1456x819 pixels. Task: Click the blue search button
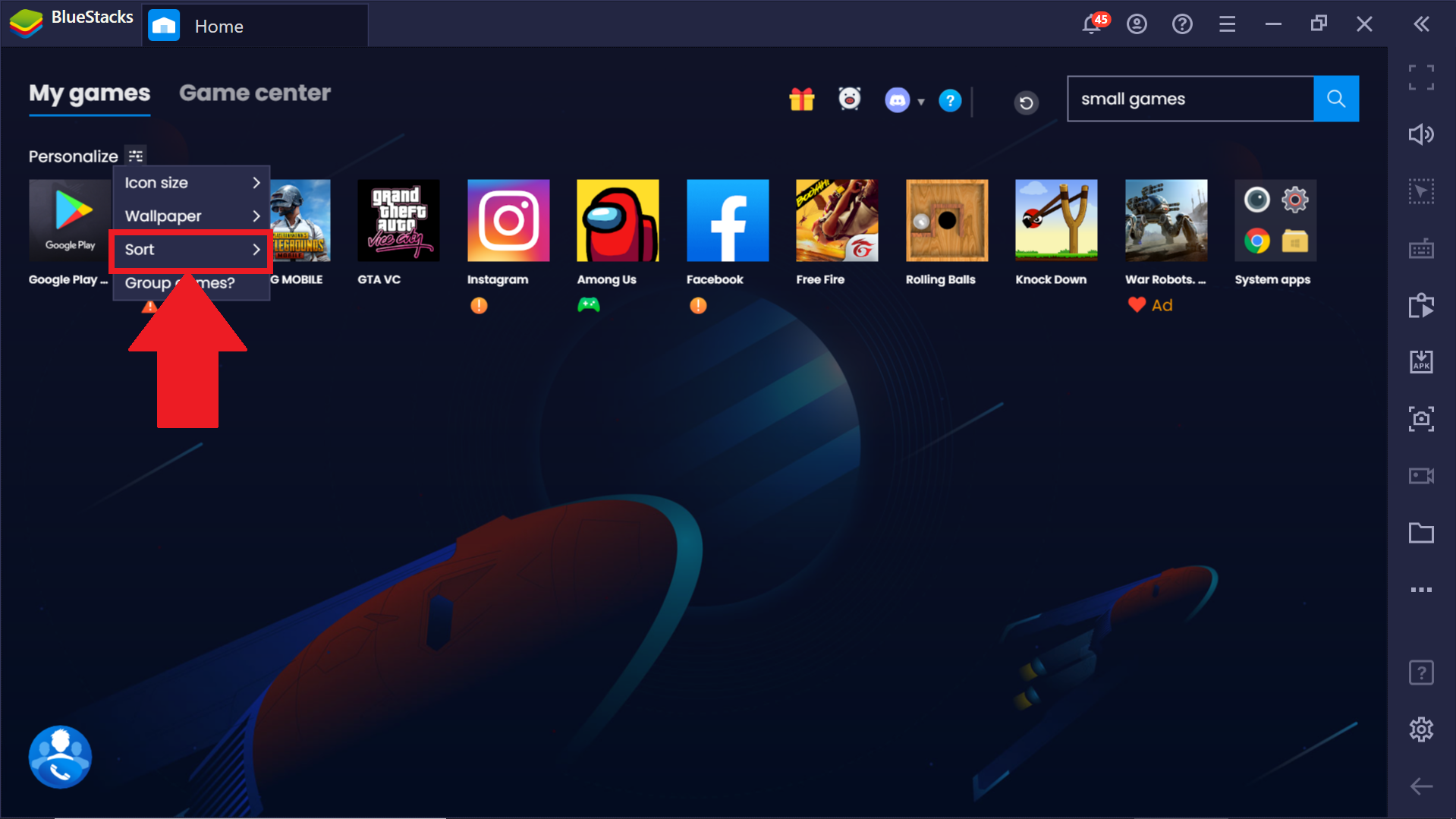pos(1336,99)
